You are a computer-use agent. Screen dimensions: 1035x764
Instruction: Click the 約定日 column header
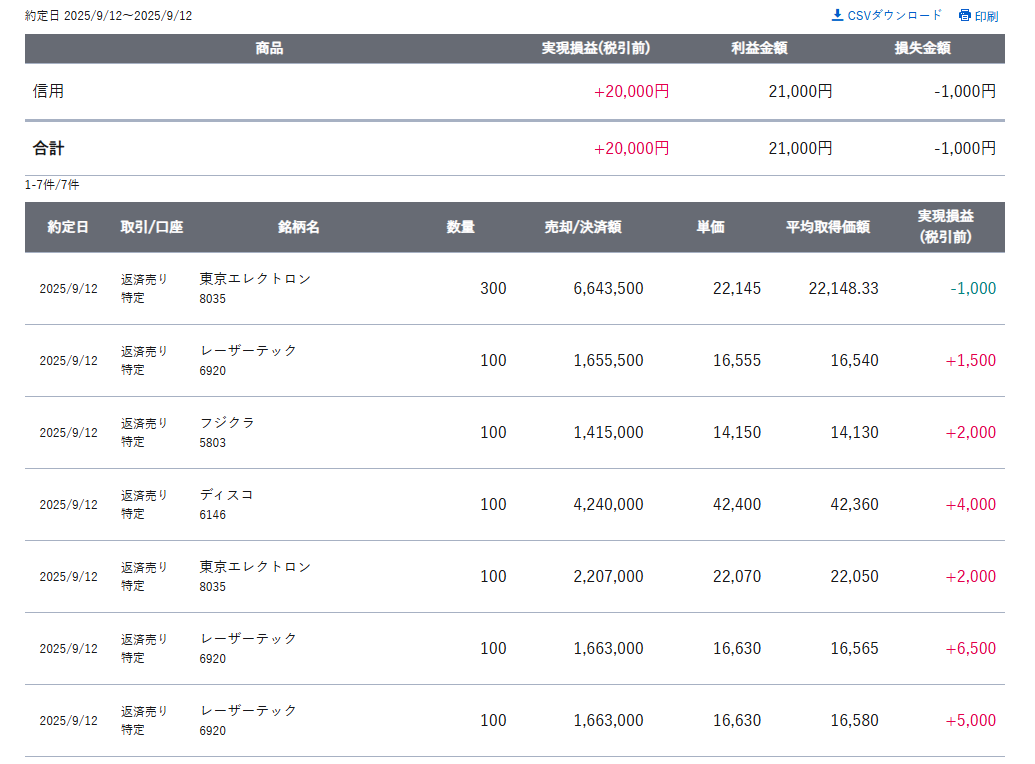[x=68, y=227]
